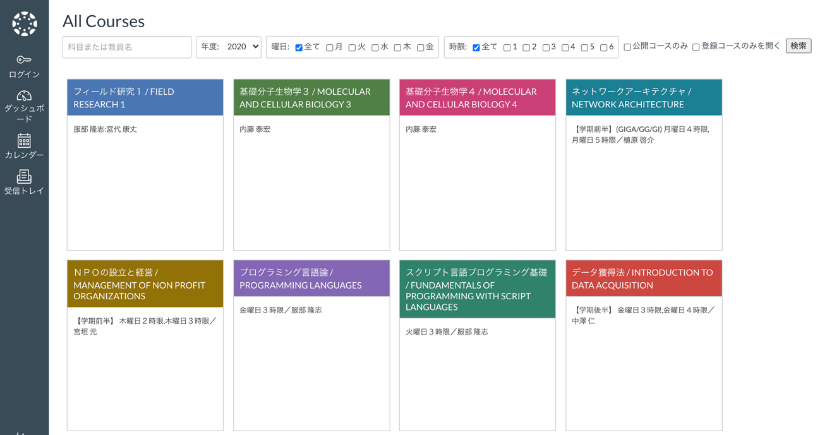Select the Programming Languages course title

coord(310,278)
